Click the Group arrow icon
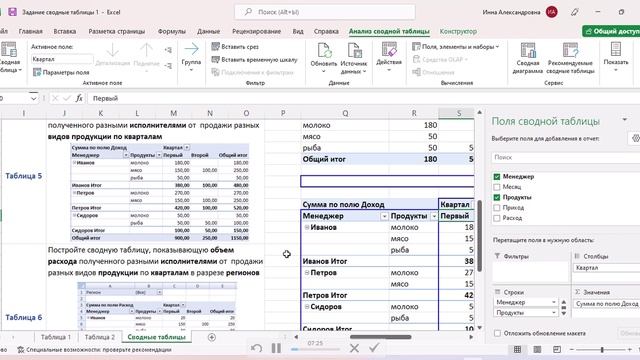This screenshot has width=640, height=360. tap(191, 49)
